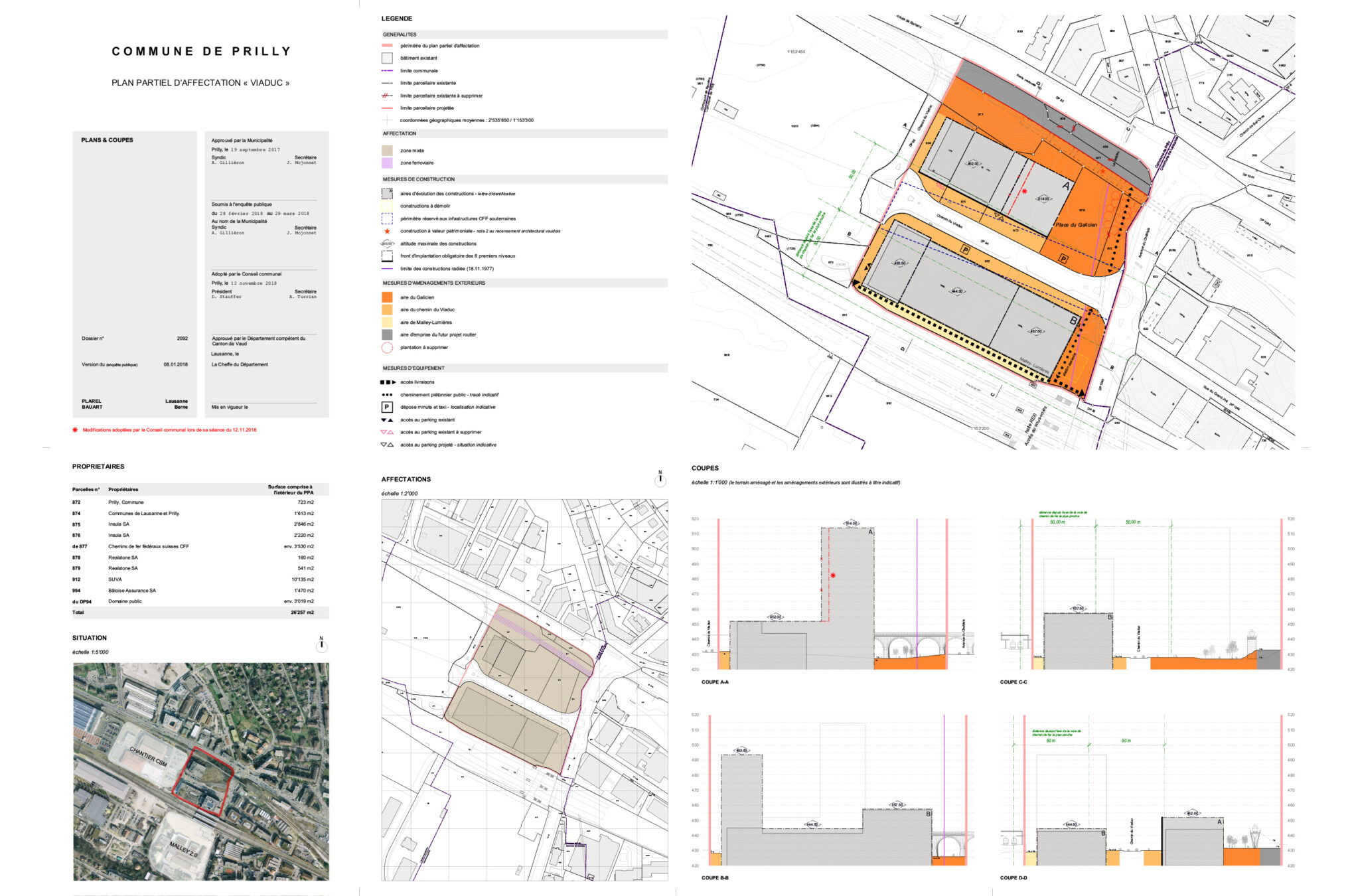The width and height of the screenshot is (1352, 896).
Task: Click the red star legend symbol for construction à valeur patrimoniale
Action: [x=387, y=231]
